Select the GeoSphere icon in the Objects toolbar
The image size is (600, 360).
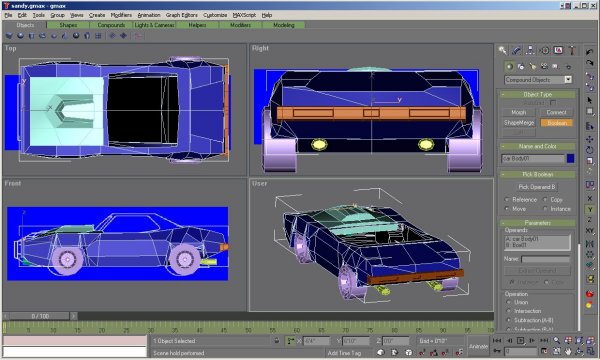click(x=76, y=36)
